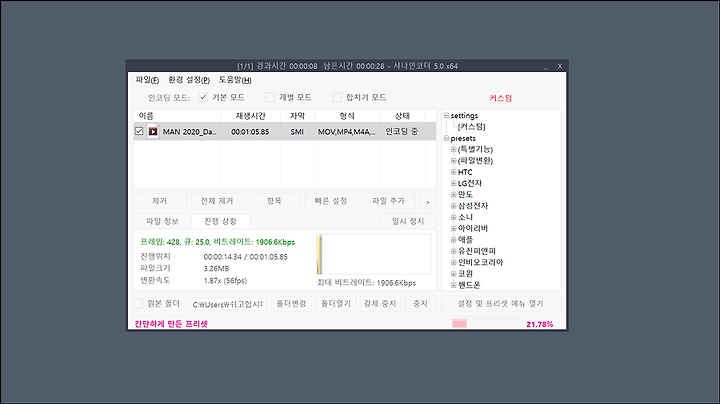Expand the 만도 preset group
Viewport: 720px width, 404px height.
click(x=453, y=195)
